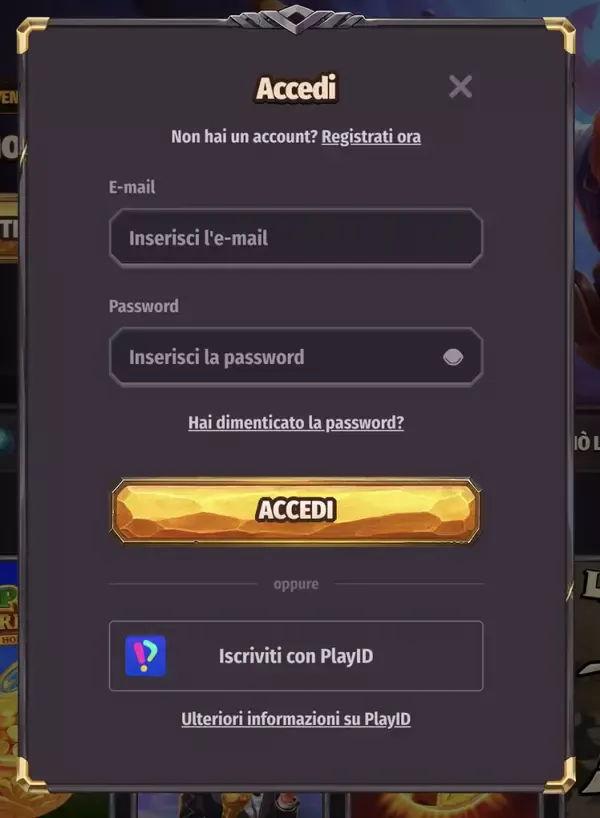The height and width of the screenshot is (818, 600).
Task: Close the Accedi dialog with the X
Action: 460,87
